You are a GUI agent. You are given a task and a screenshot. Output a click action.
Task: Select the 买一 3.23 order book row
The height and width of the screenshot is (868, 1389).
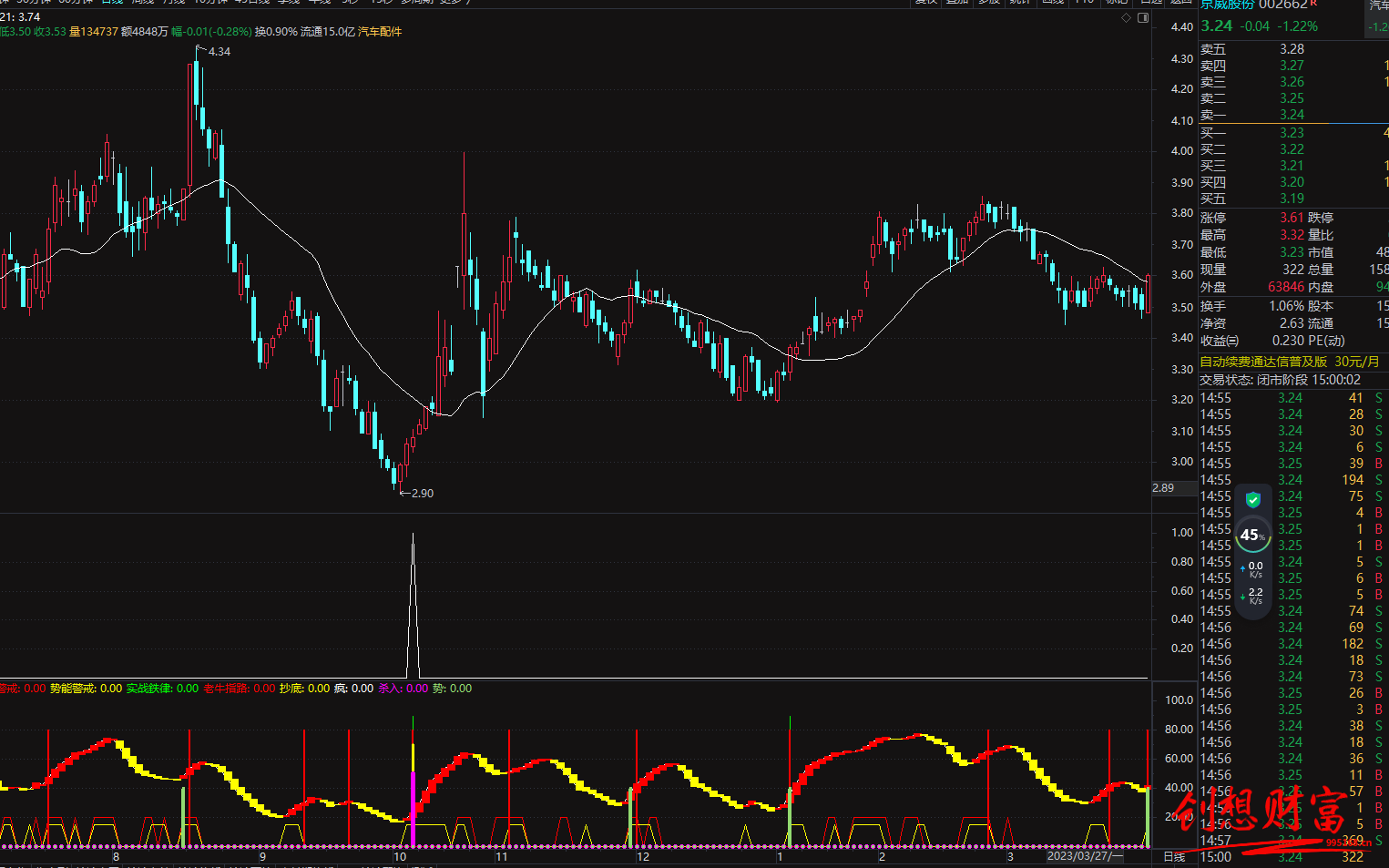[1293, 133]
